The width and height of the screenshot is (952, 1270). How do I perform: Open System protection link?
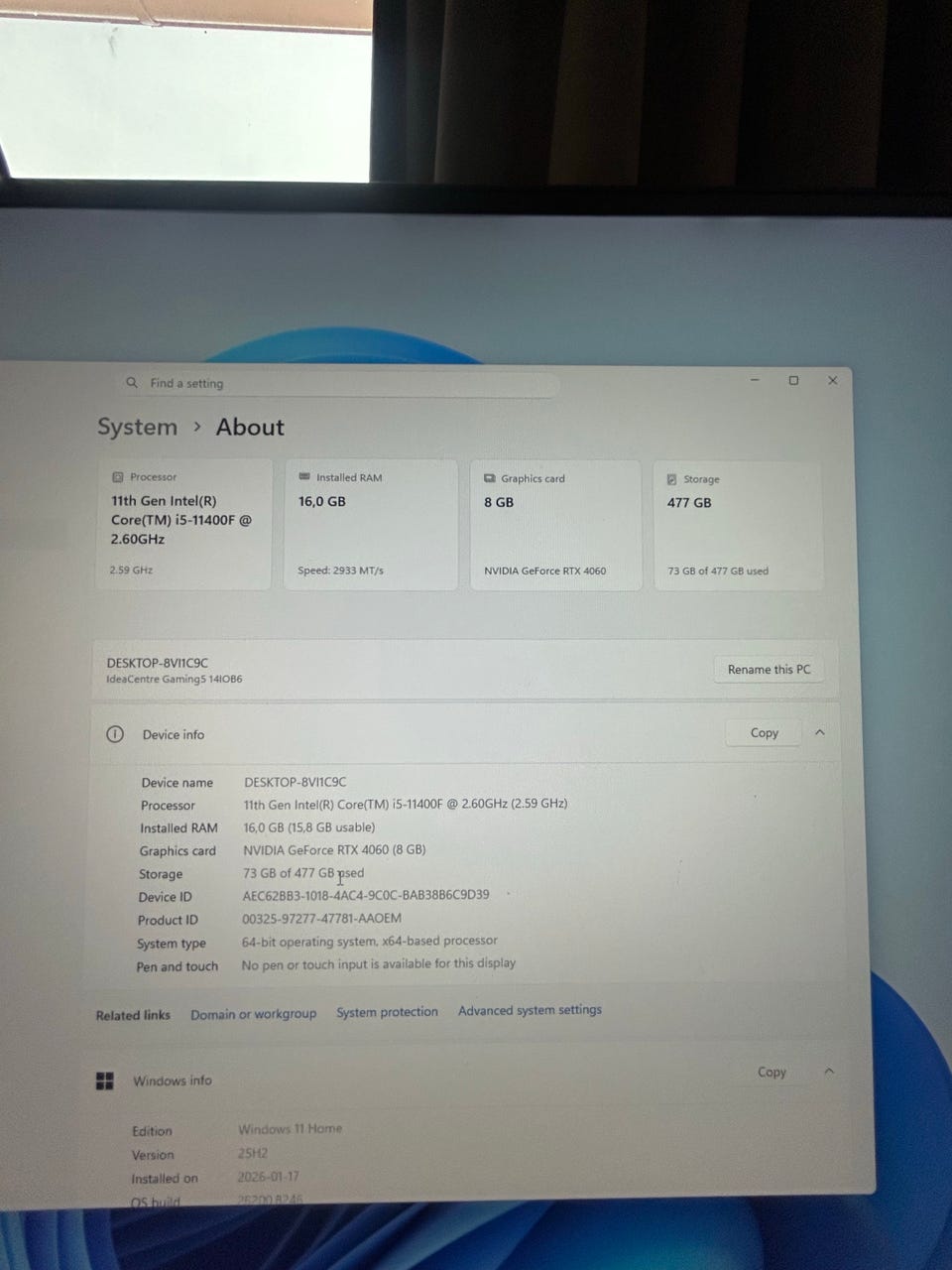387,1012
